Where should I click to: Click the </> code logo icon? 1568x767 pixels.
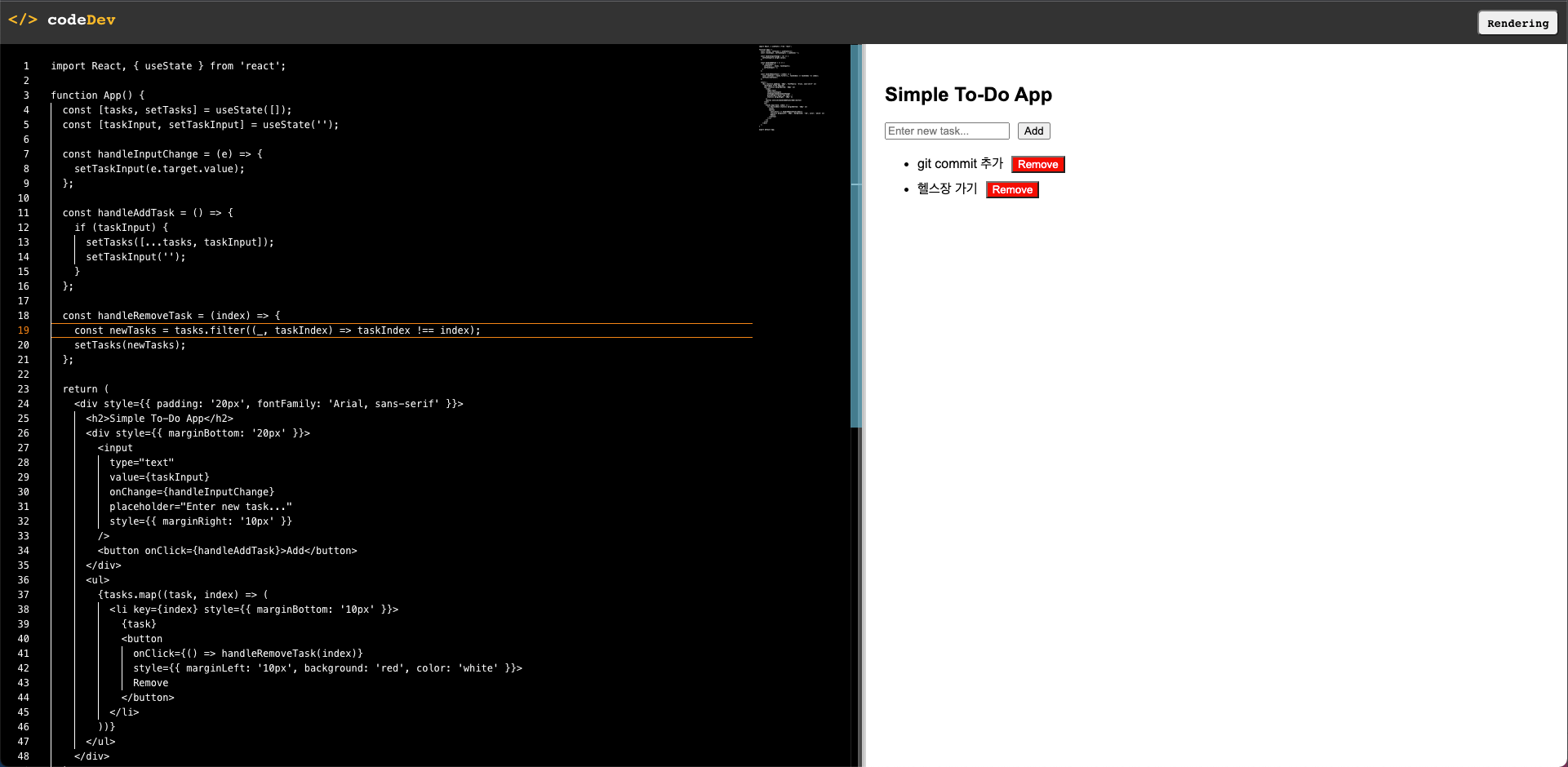24,20
